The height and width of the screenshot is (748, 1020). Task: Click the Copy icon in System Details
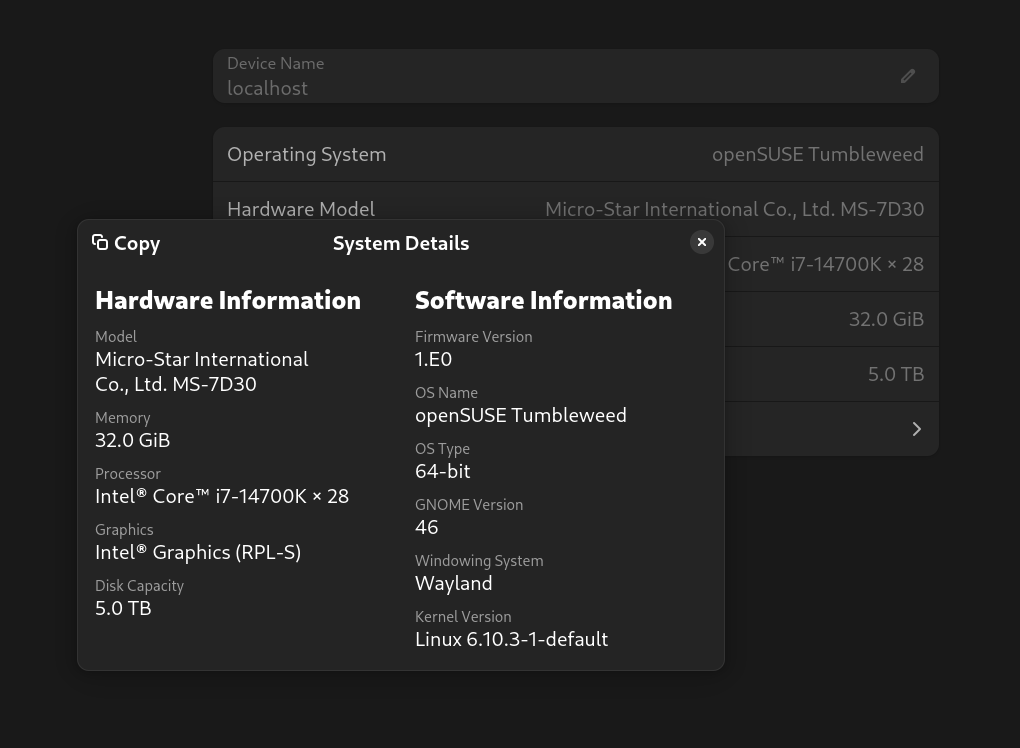(x=100, y=242)
